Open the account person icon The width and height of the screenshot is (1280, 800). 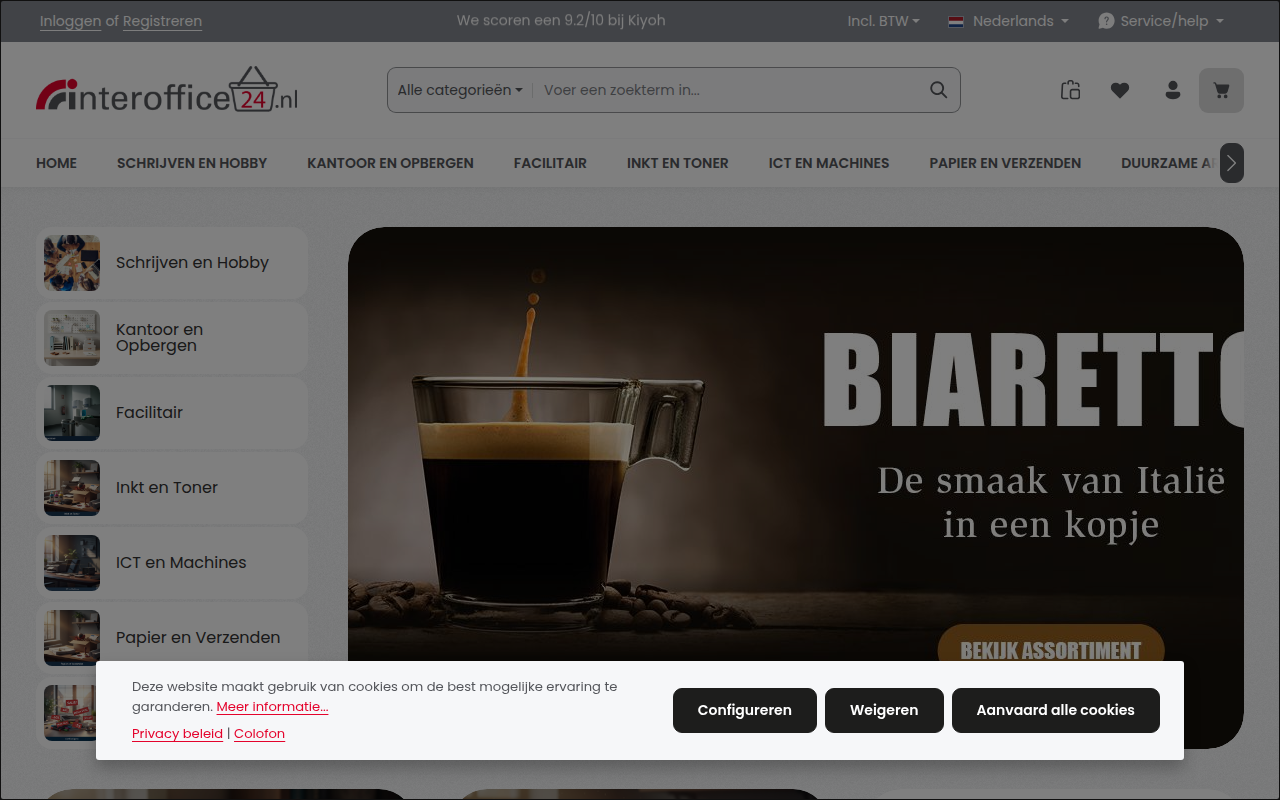(x=1173, y=90)
